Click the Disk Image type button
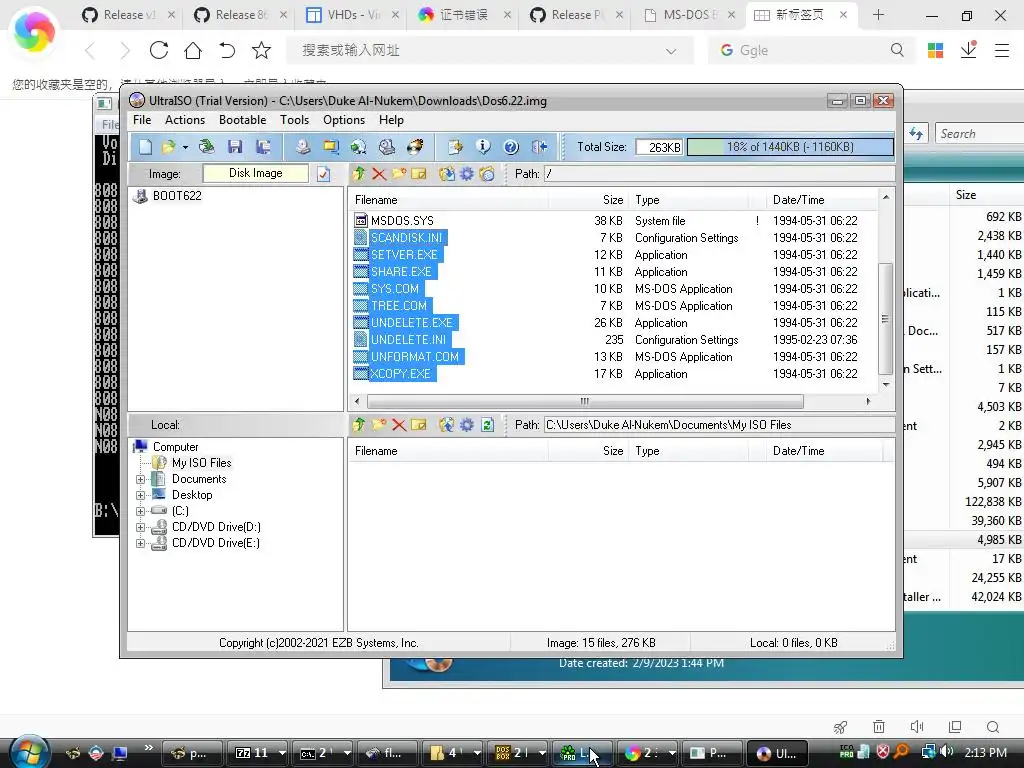The image size is (1024, 768). [x=255, y=173]
